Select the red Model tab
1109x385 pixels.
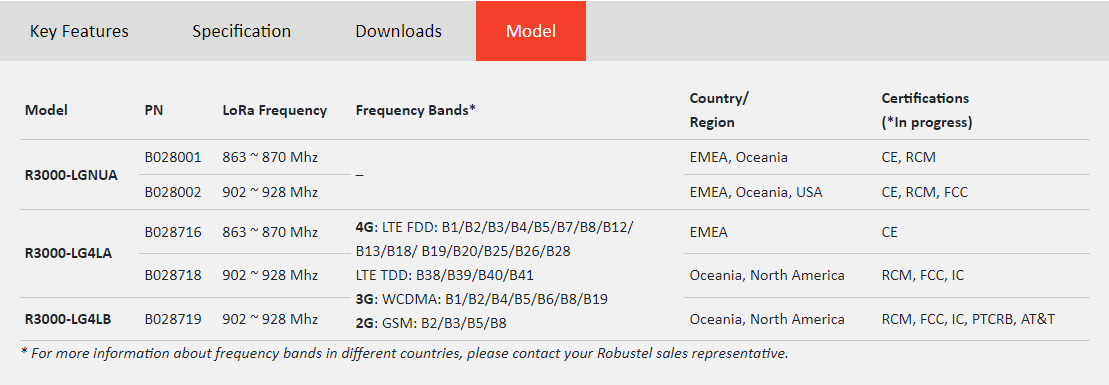point(530,31)
